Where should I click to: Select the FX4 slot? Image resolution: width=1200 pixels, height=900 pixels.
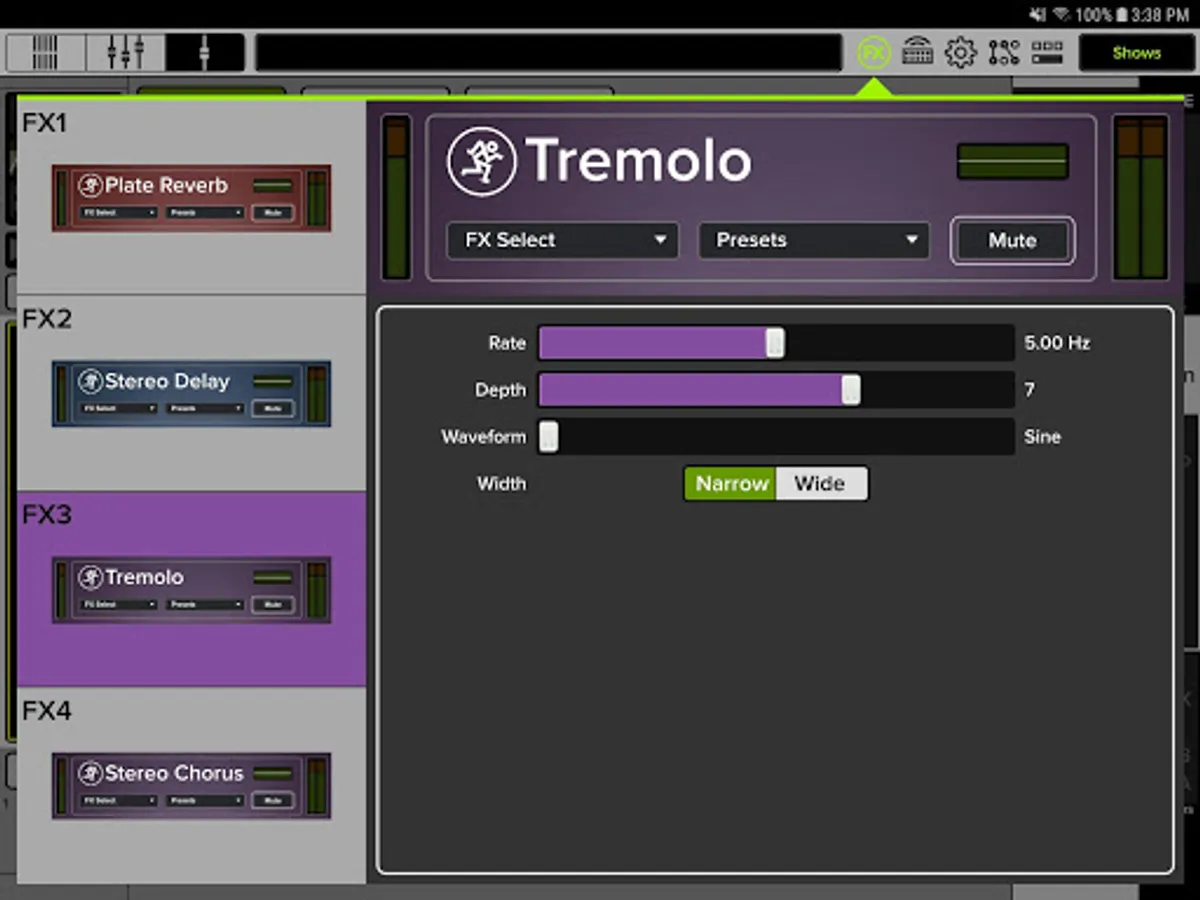click(191, 785)
